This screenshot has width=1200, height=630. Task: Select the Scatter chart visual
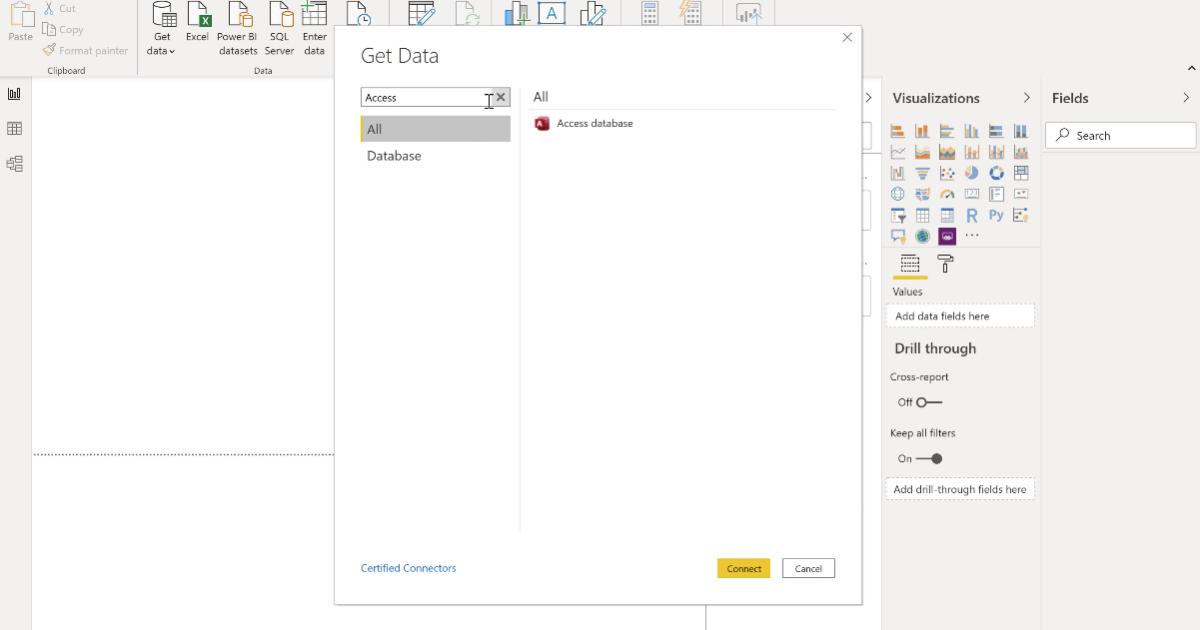(x=947, y=173)
